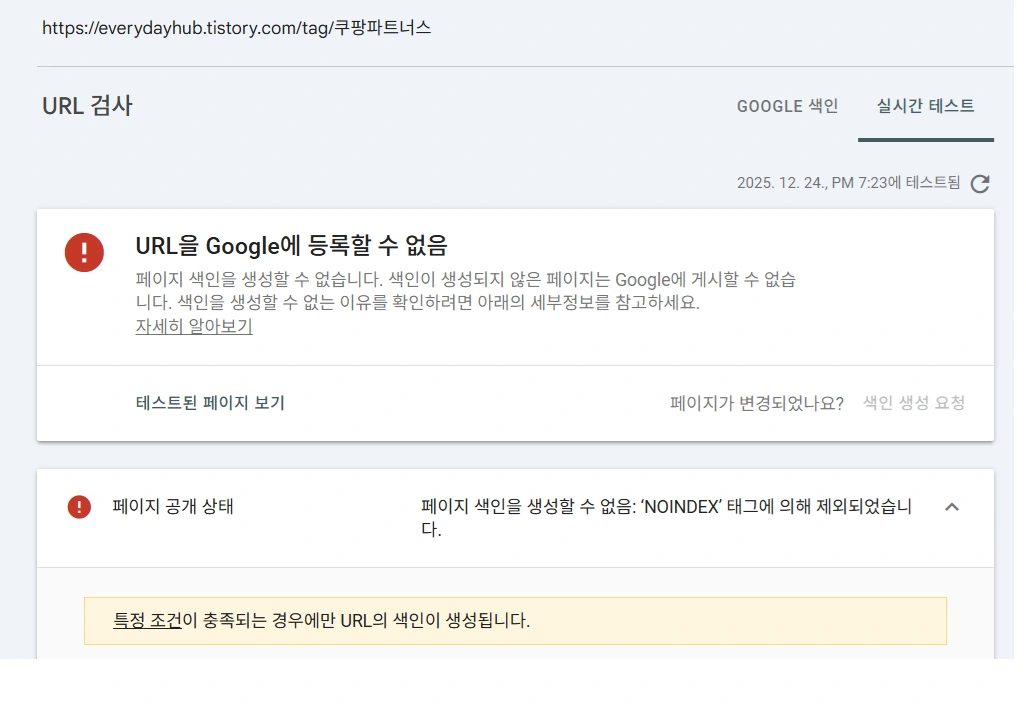Click the underline indicator beneath the 실시간 테스트 tab
The width and height of the screenshot is (1026, 709).
pyautogui.click(x=925, y=140)
